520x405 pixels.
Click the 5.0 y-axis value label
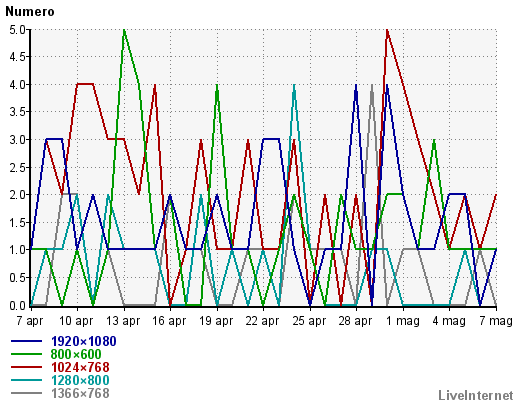tap(17, 30)
